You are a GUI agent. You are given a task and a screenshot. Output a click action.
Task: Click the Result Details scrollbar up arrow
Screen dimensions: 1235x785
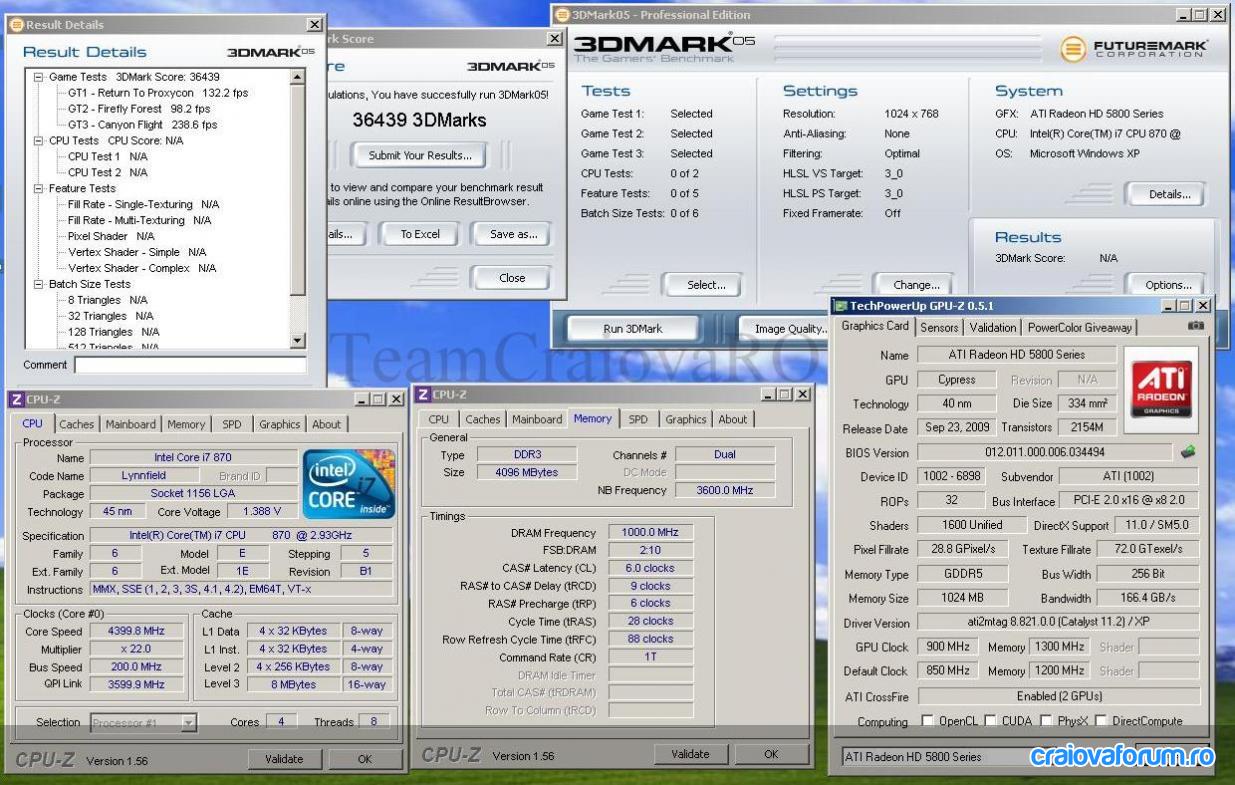pos(297,77)
